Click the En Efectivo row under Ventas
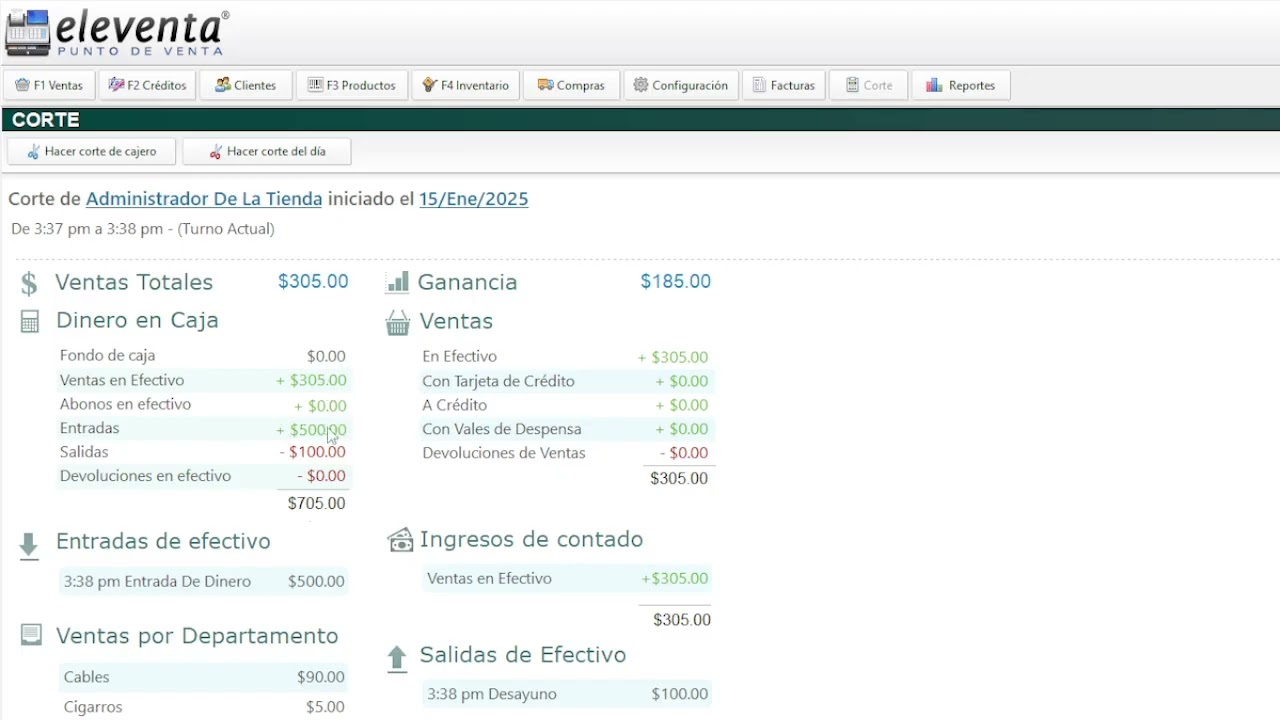This screenshot has width=1280, height=720. (567, 357)
